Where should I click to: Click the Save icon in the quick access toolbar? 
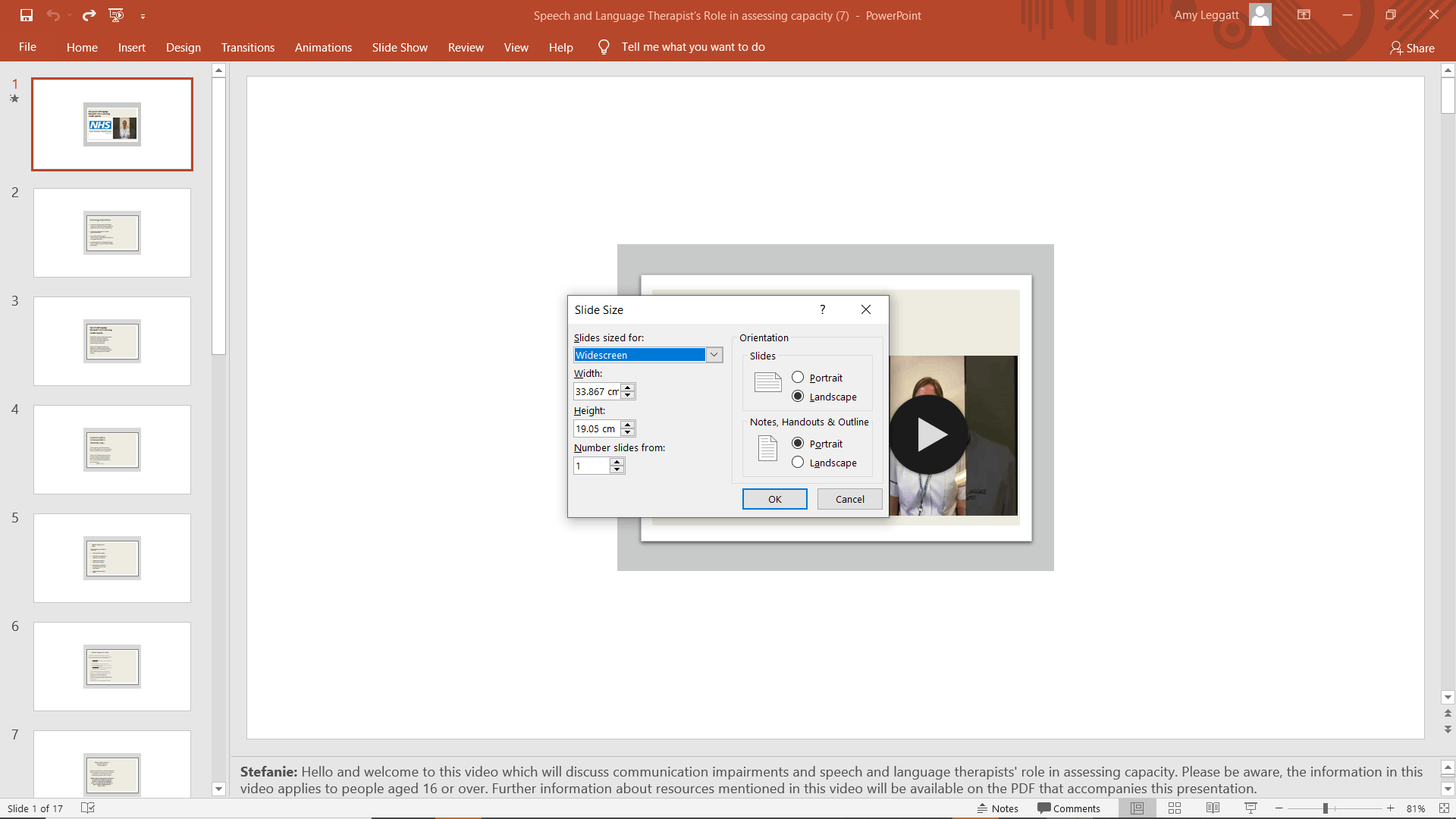27,15
